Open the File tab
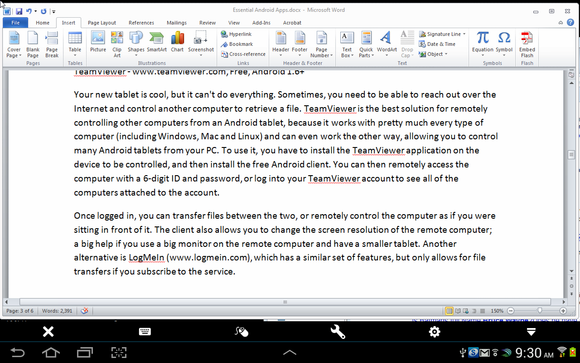The height and width of the screenshot is (363, 580). point(15,23)
